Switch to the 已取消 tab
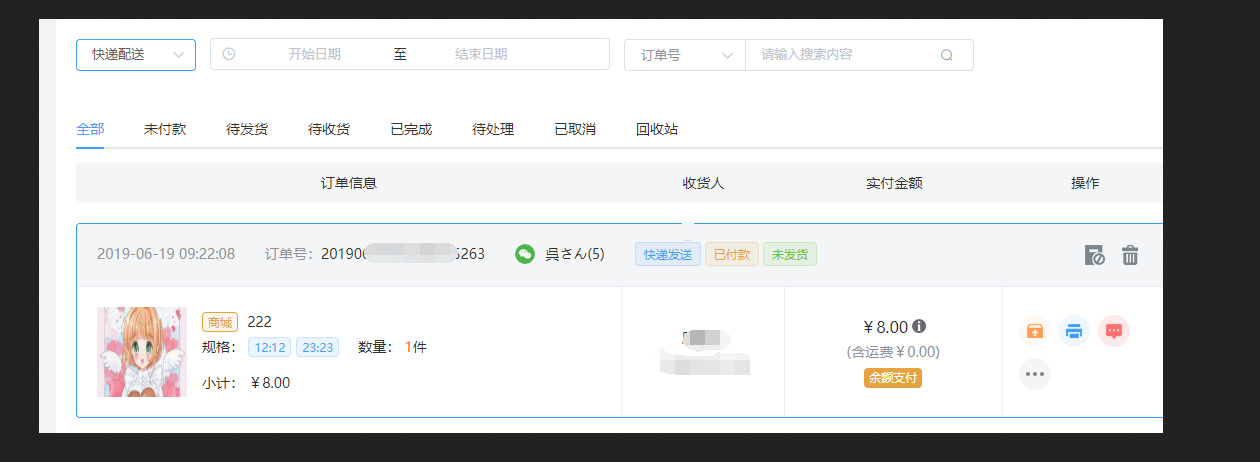This screenshot has height=462, width=1260. tap(575, 130)
